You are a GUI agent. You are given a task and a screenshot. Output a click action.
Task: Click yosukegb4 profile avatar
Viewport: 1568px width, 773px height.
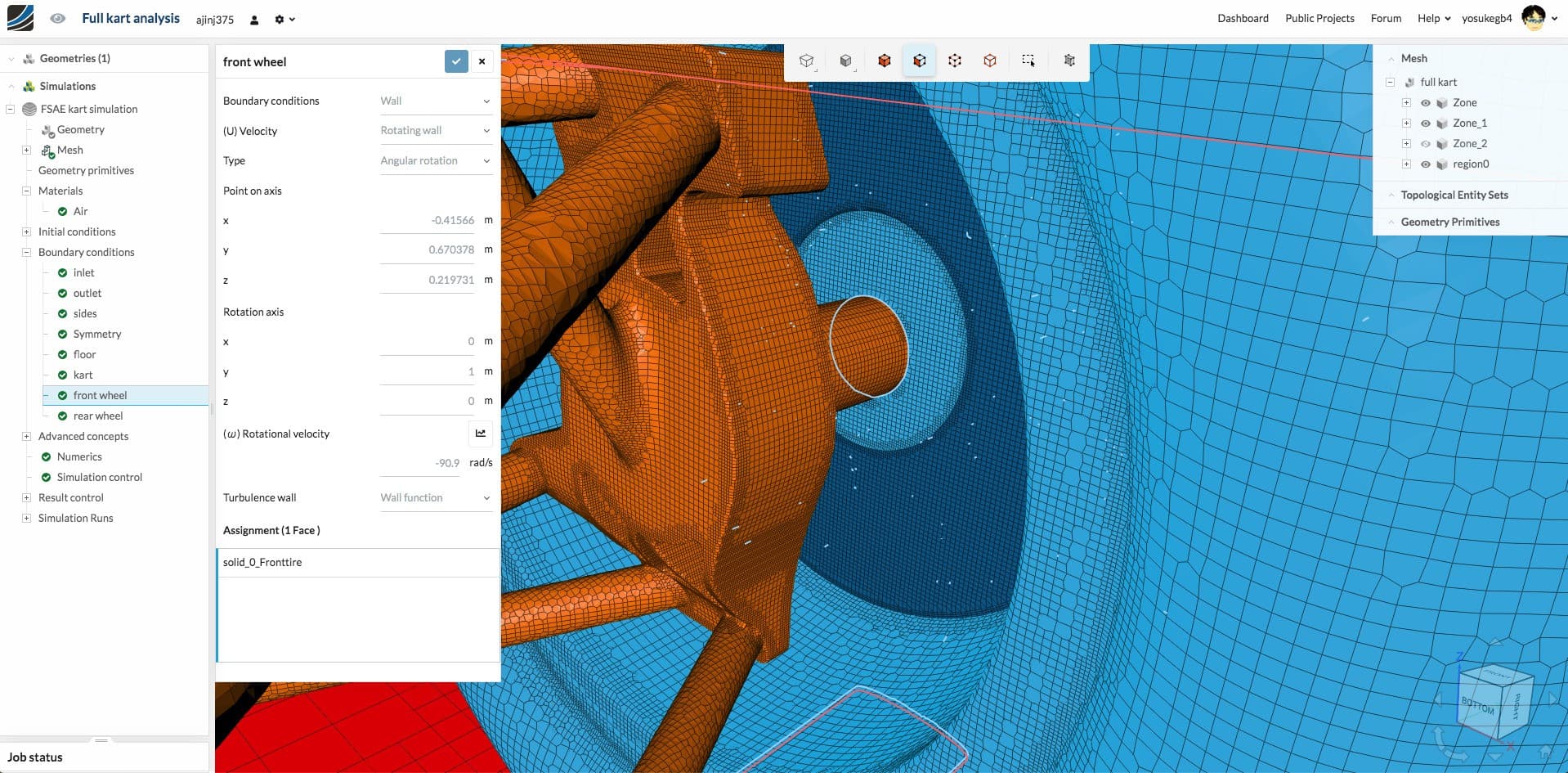1534,18
